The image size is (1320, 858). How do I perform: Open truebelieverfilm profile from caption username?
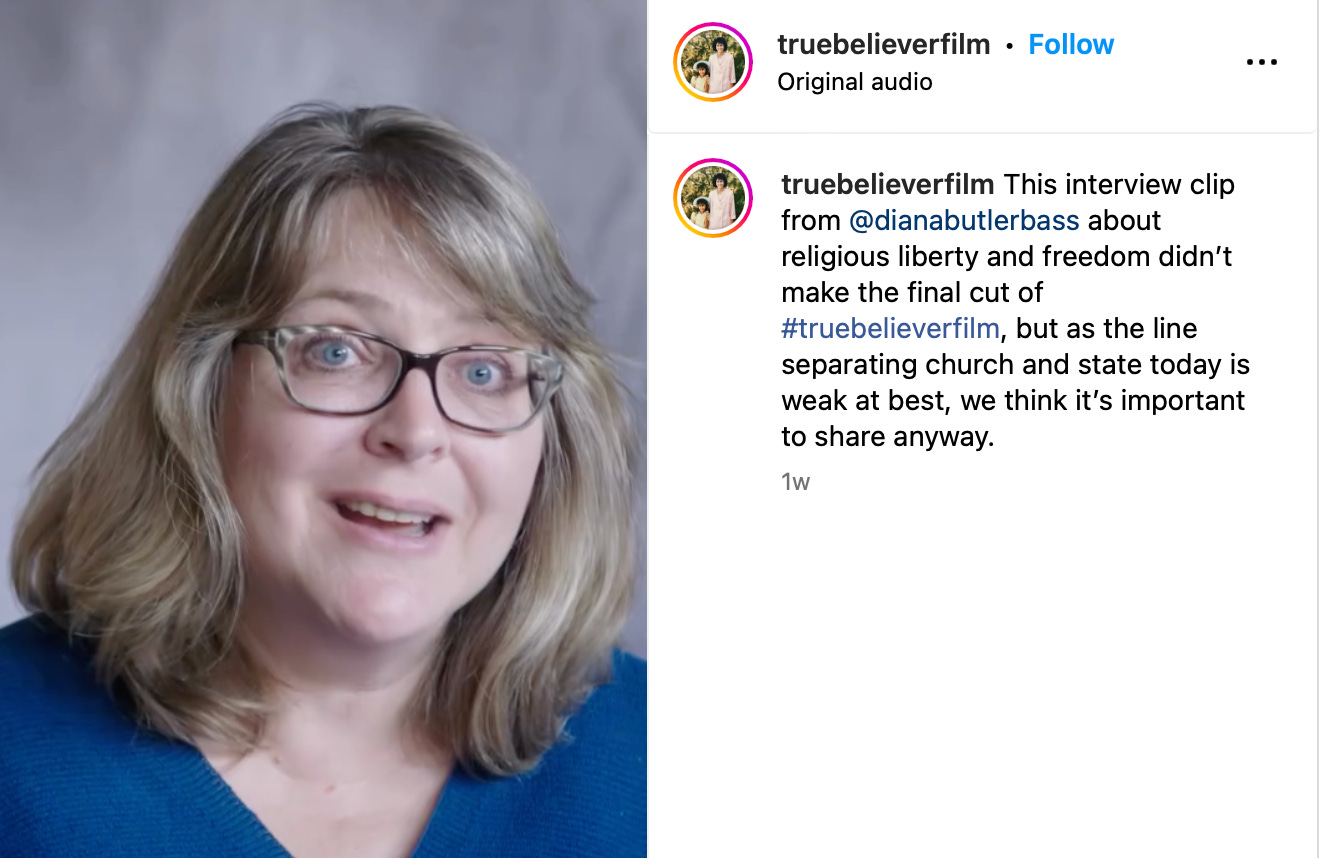click(x=888, y=185)
